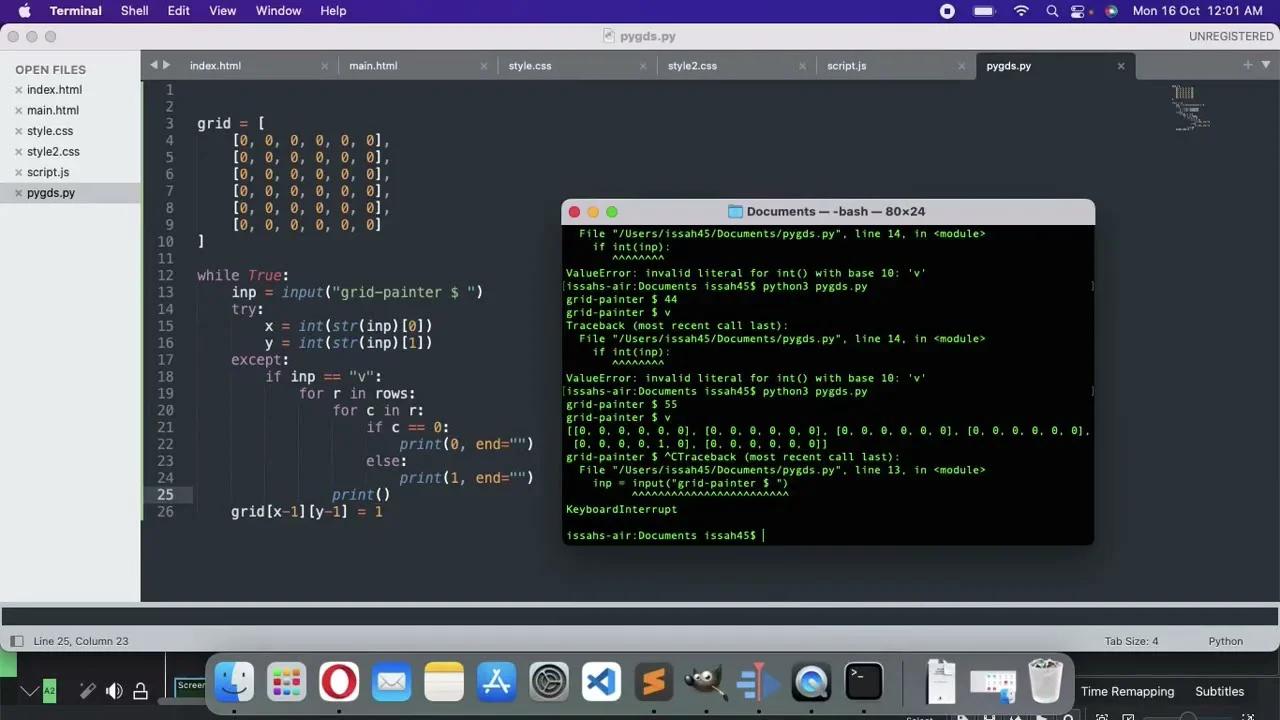
Task: Close the pygds.py tab with its X
Action: pos(1121,66)
